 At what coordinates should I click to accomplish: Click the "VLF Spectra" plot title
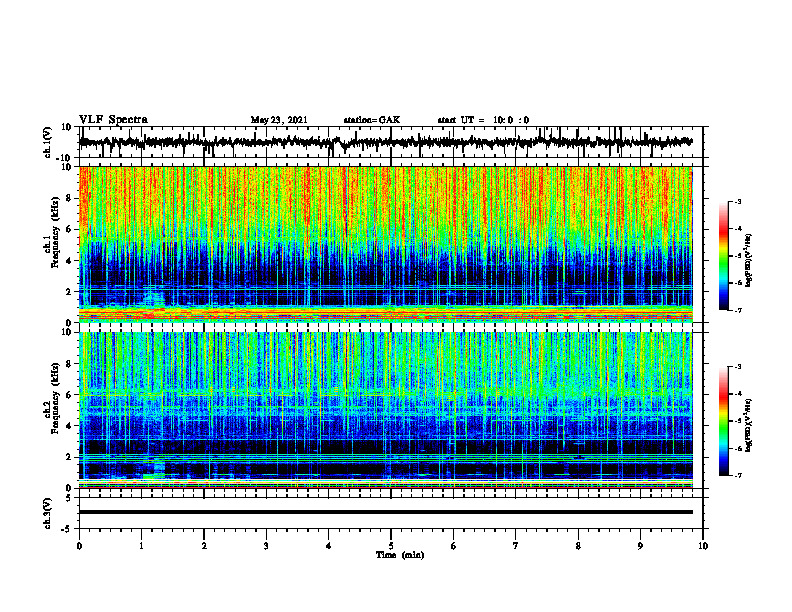point(113,120)
